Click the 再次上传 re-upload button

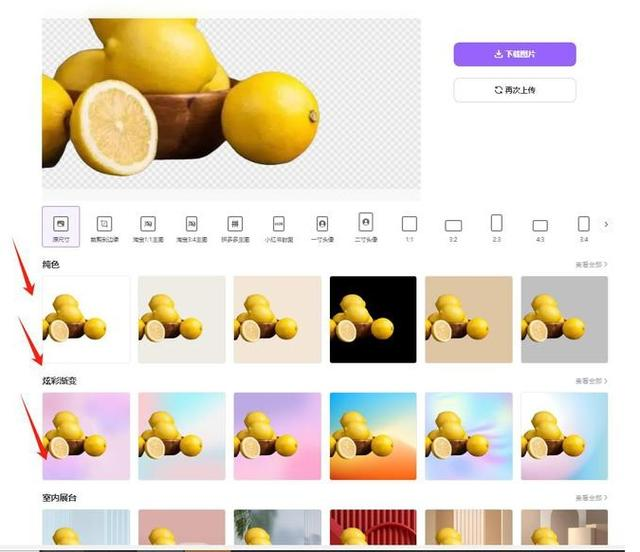pos(514,90)
